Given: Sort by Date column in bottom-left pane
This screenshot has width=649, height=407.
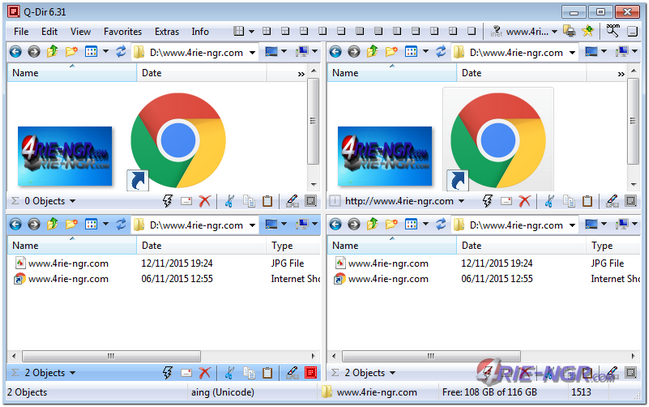Looking at the screenshot, I should point(201,246).
